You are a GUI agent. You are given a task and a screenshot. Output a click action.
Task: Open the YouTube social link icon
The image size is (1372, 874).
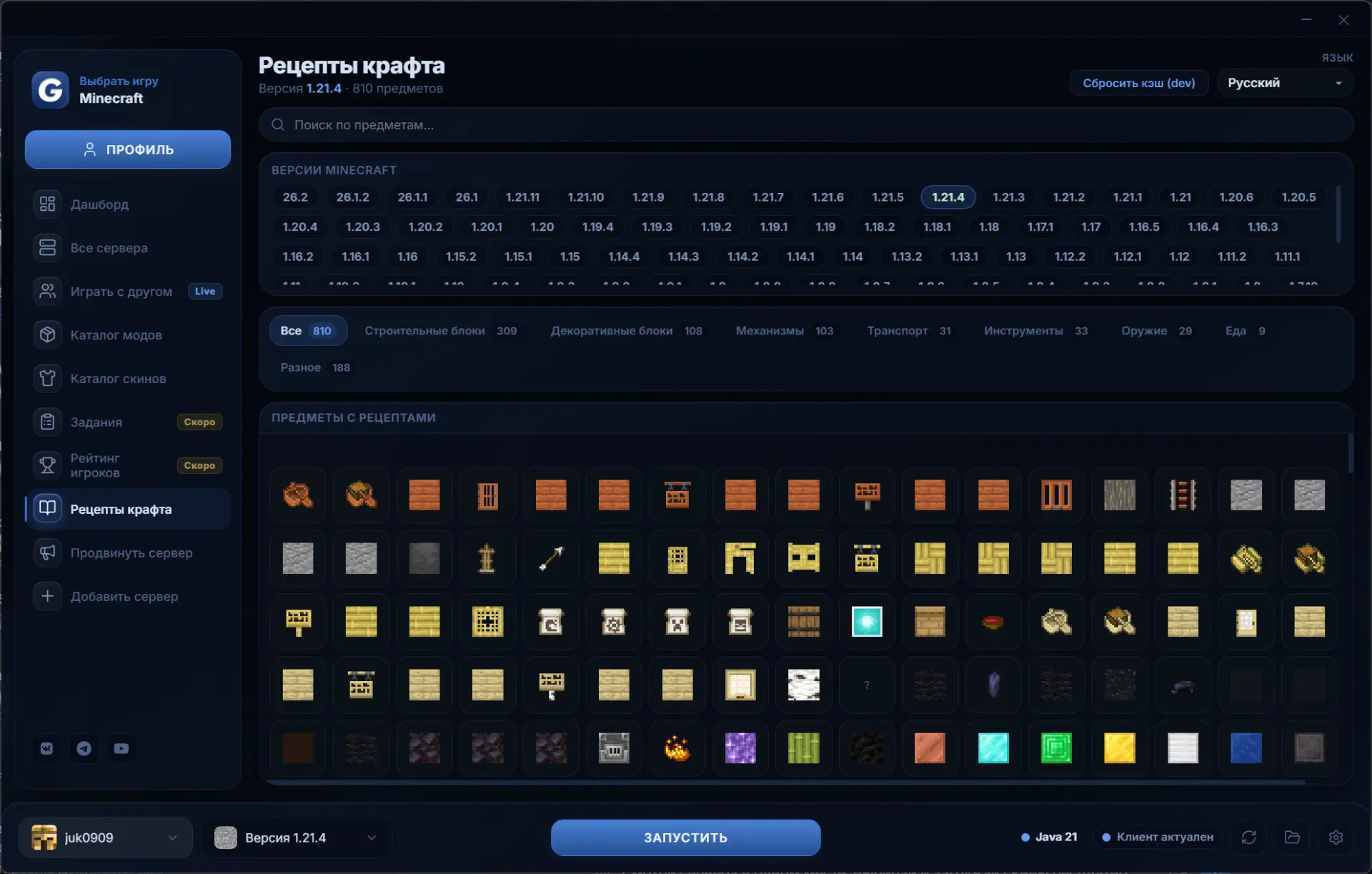point(121,748)
